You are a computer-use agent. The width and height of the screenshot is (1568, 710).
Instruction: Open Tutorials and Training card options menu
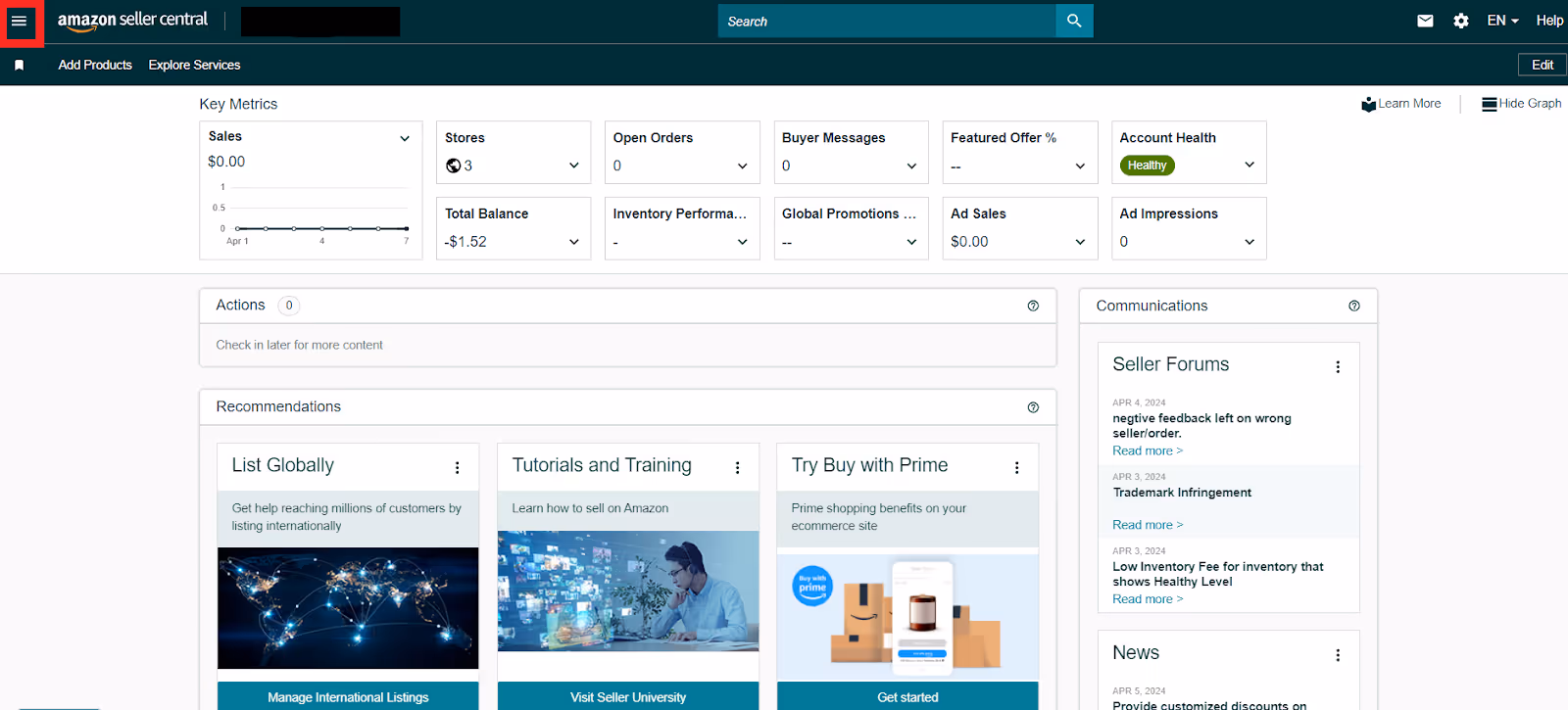(737, 468)
